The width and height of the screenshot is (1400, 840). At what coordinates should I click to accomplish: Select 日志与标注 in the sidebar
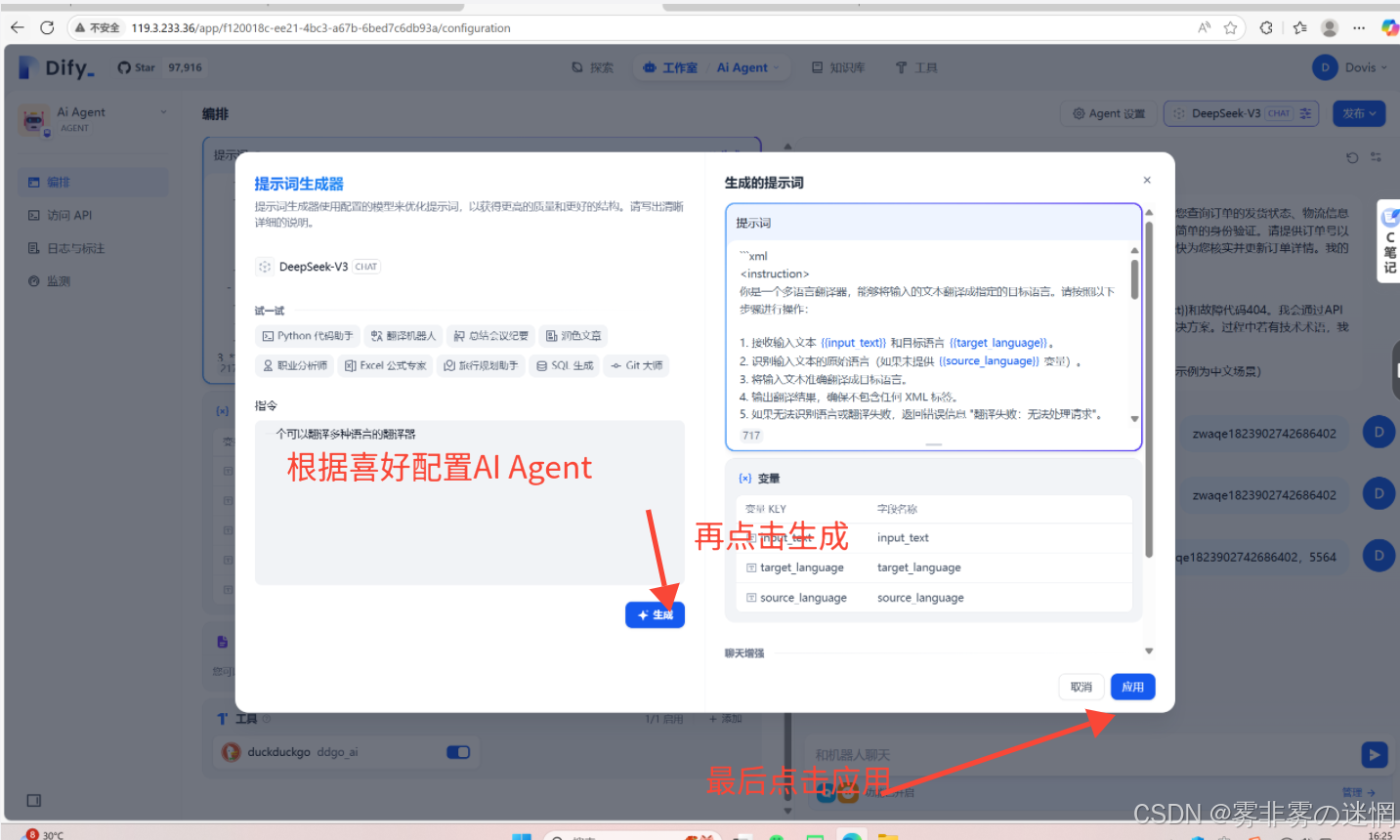(93, 248)
